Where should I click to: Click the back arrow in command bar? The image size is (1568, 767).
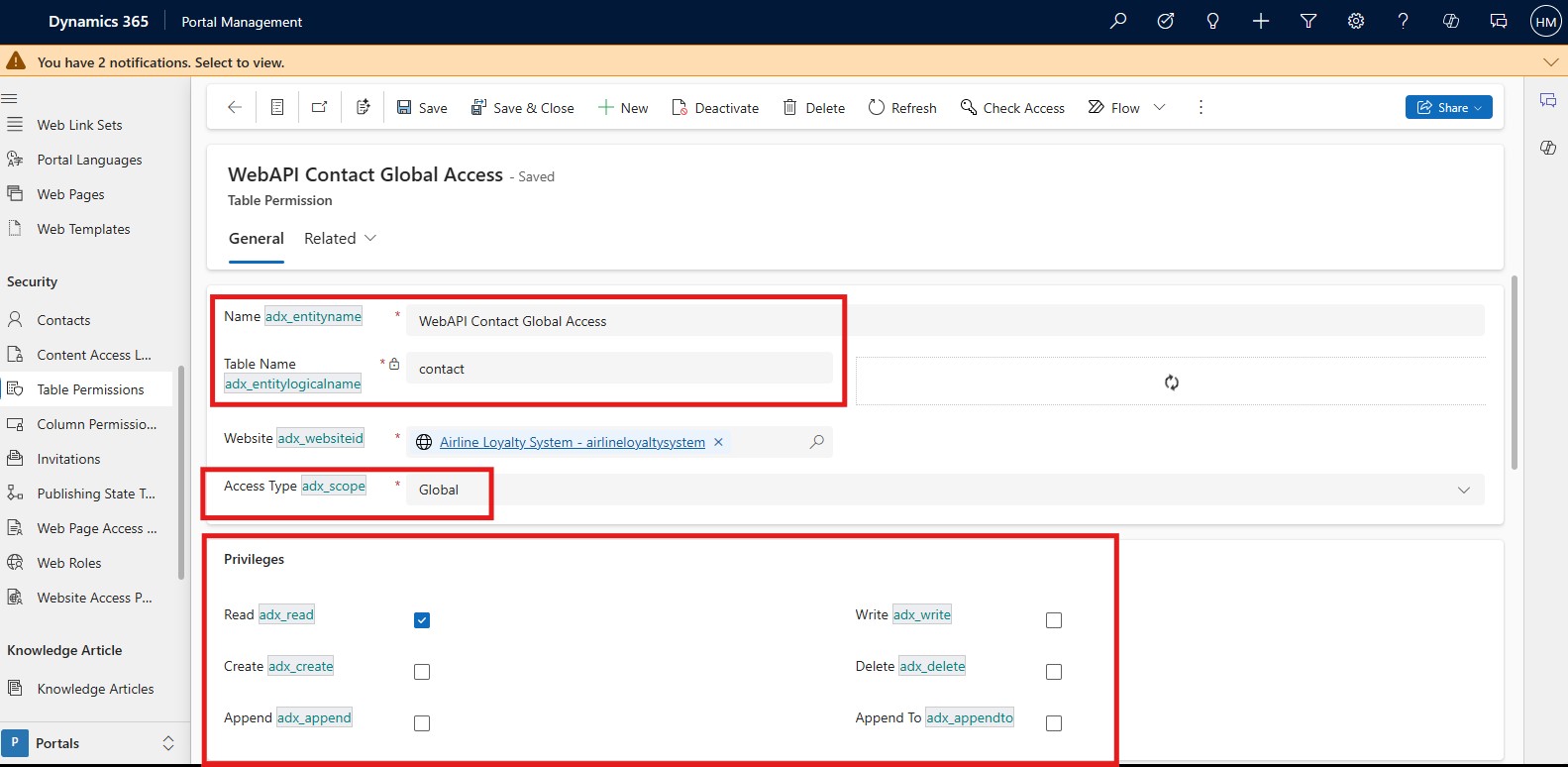pyautogui.click(x=235, y=107)
